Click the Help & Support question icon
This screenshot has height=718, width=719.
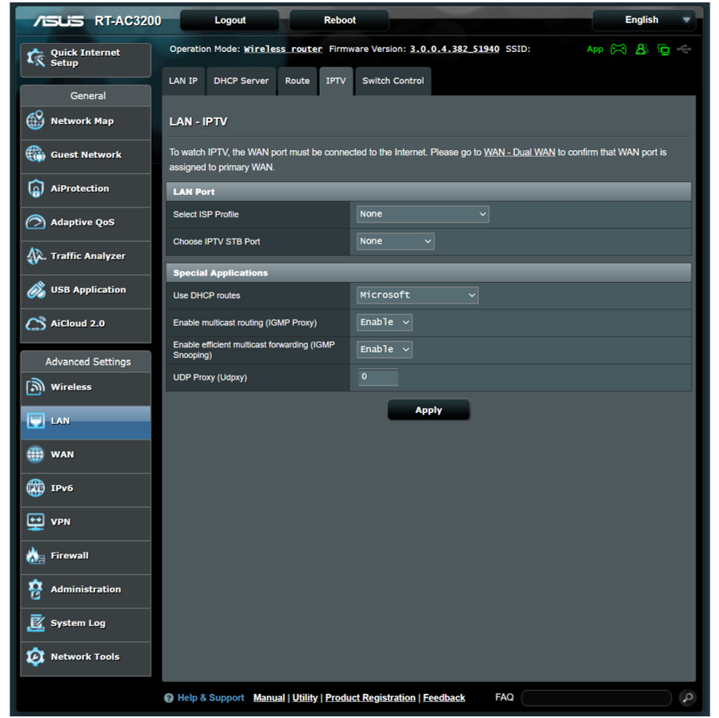169,698
